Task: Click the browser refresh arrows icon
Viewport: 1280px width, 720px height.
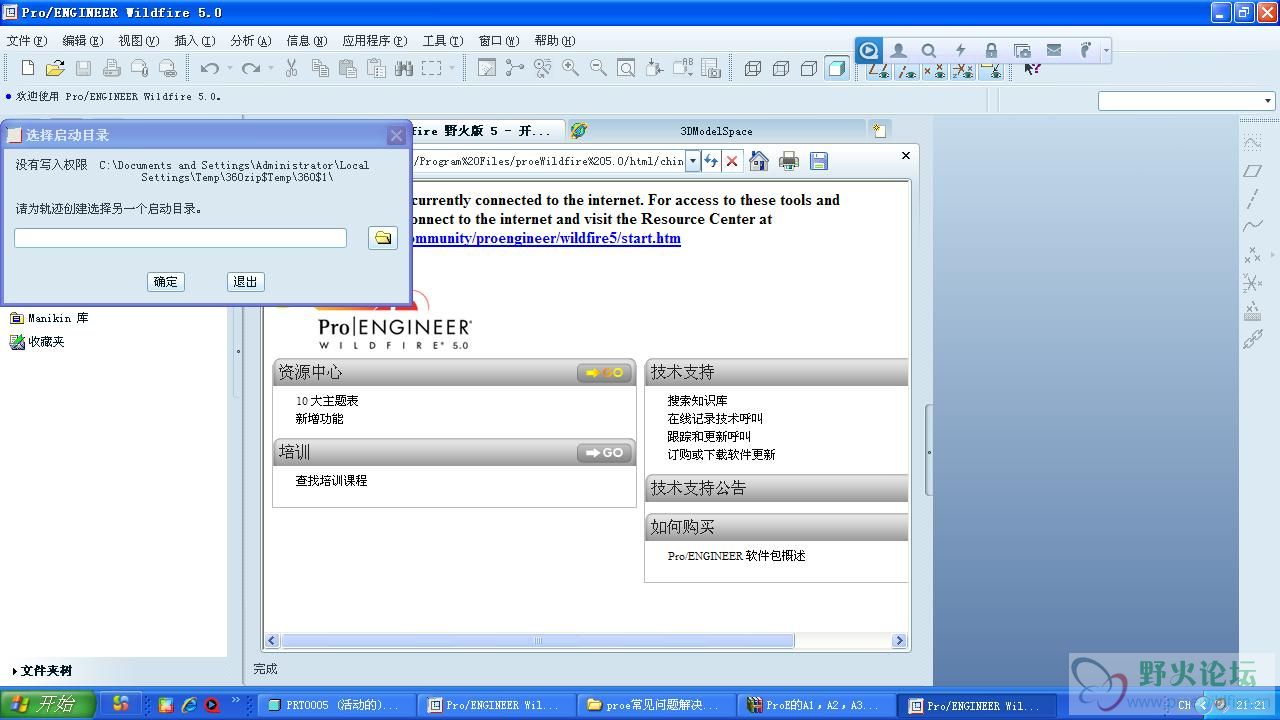Action: (711, 161)
